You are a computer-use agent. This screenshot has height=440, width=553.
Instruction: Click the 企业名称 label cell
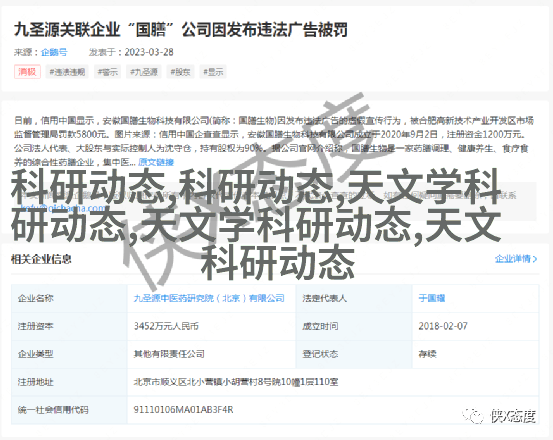pyautogui.click(x=69, y=298)
